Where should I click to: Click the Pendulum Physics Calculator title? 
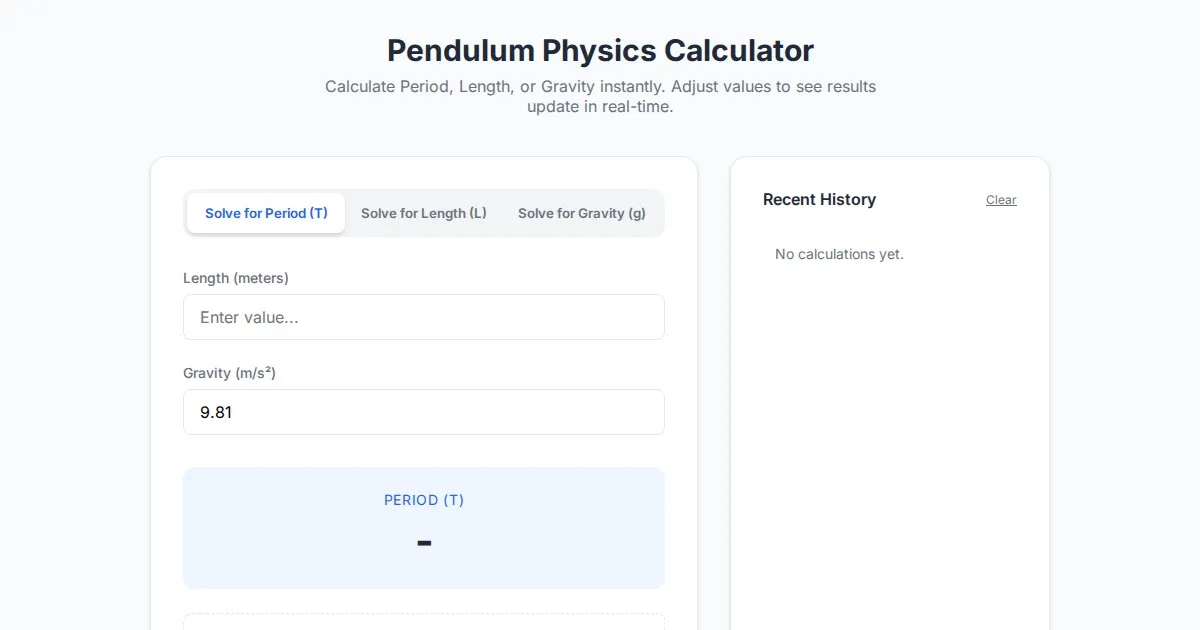[x=600, y=50]
